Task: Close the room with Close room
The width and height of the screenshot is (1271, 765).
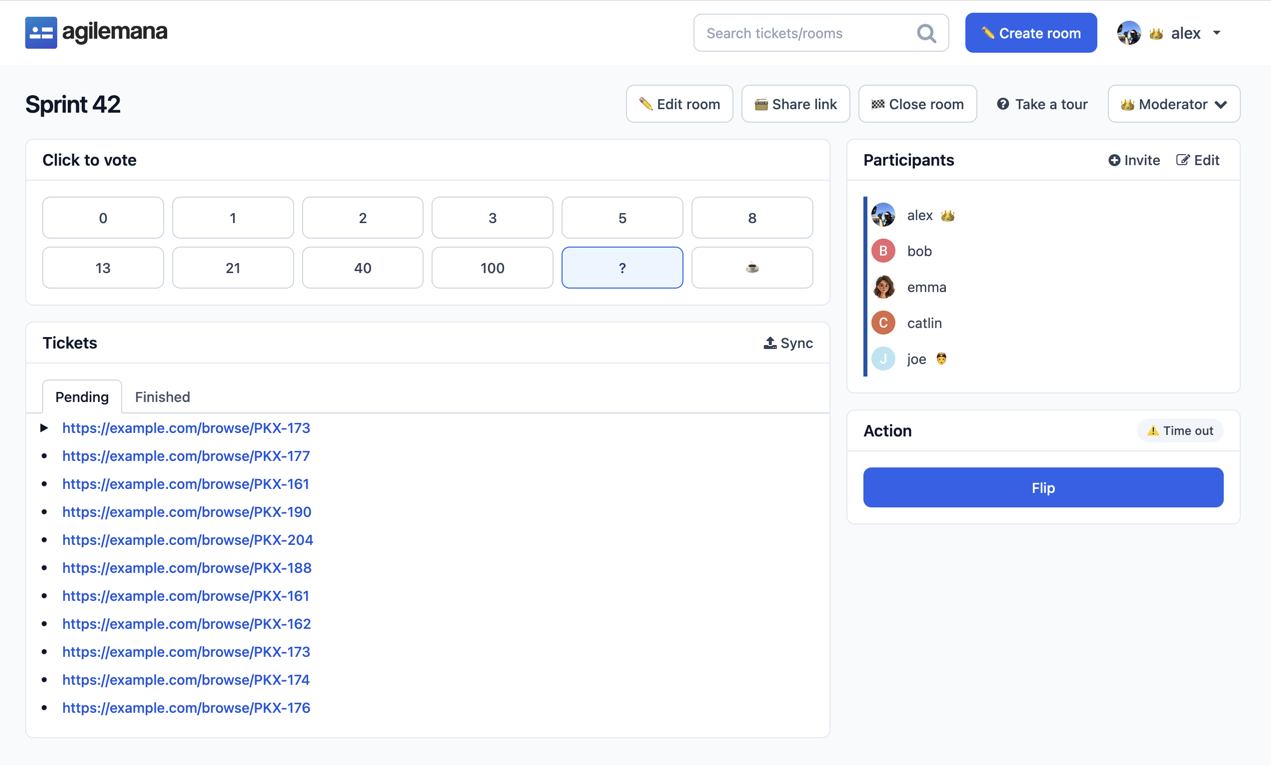Action: pos(918,104)
